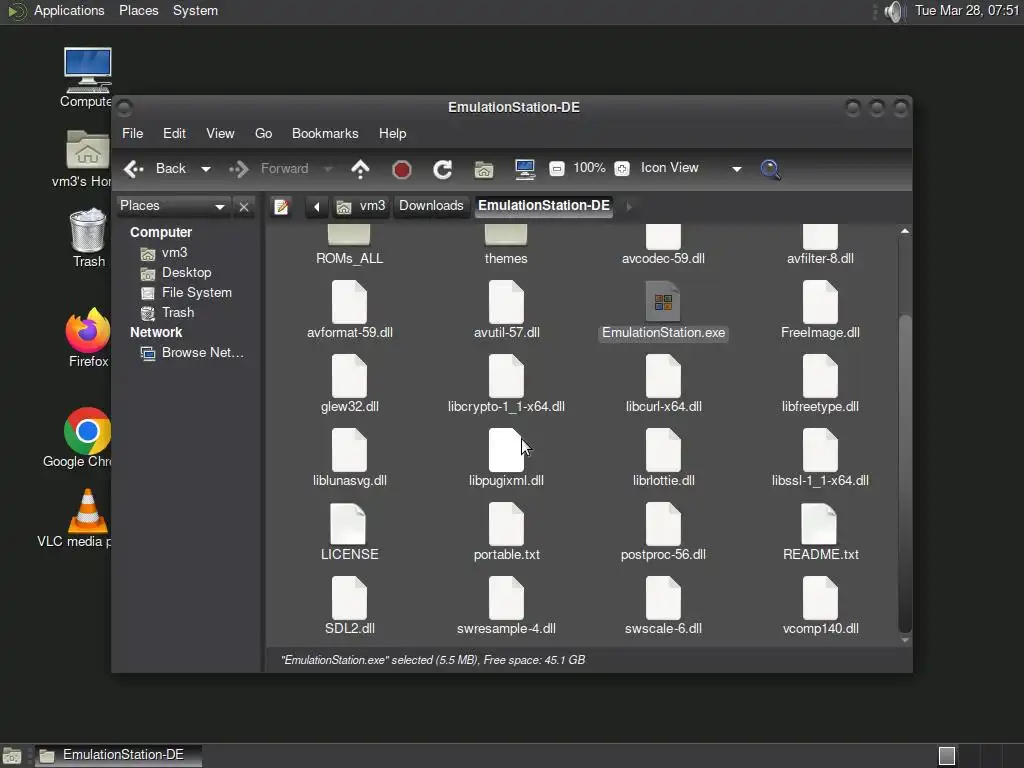This screenshot has width=1024, height=768.
Task: Select the SDL2.dll file
Action: pos(349,606)
